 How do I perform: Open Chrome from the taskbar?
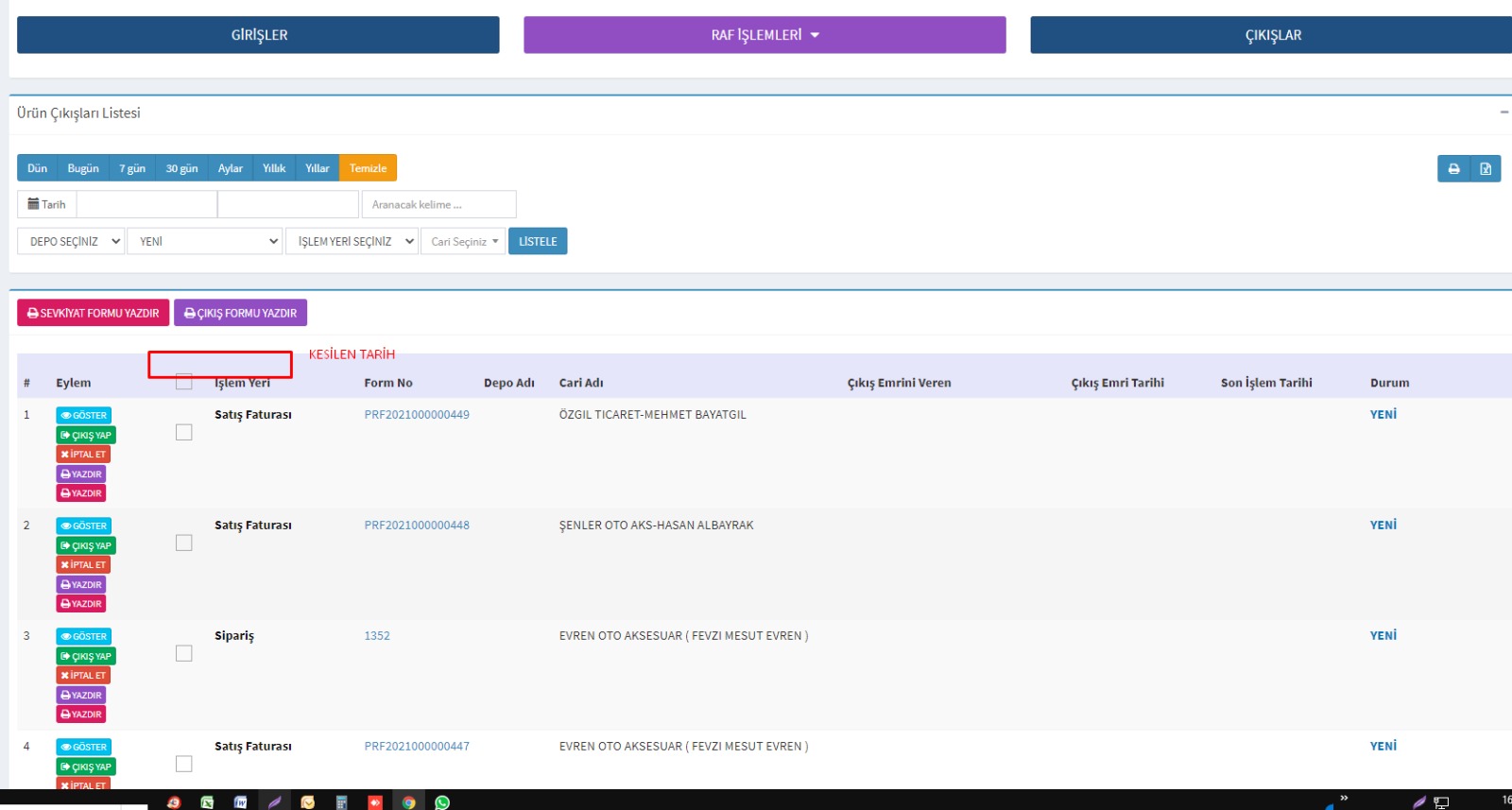[x=408, y=802]
